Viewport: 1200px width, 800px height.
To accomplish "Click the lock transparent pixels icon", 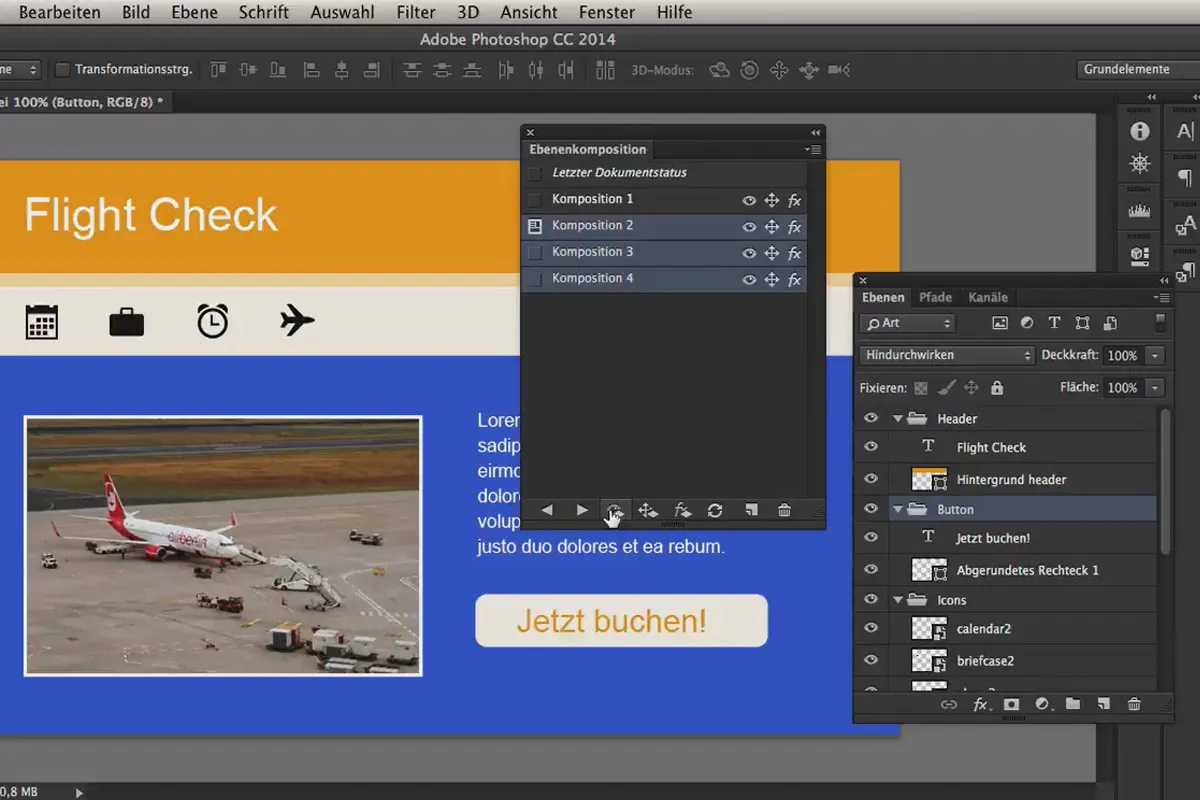I will [921, 387].
